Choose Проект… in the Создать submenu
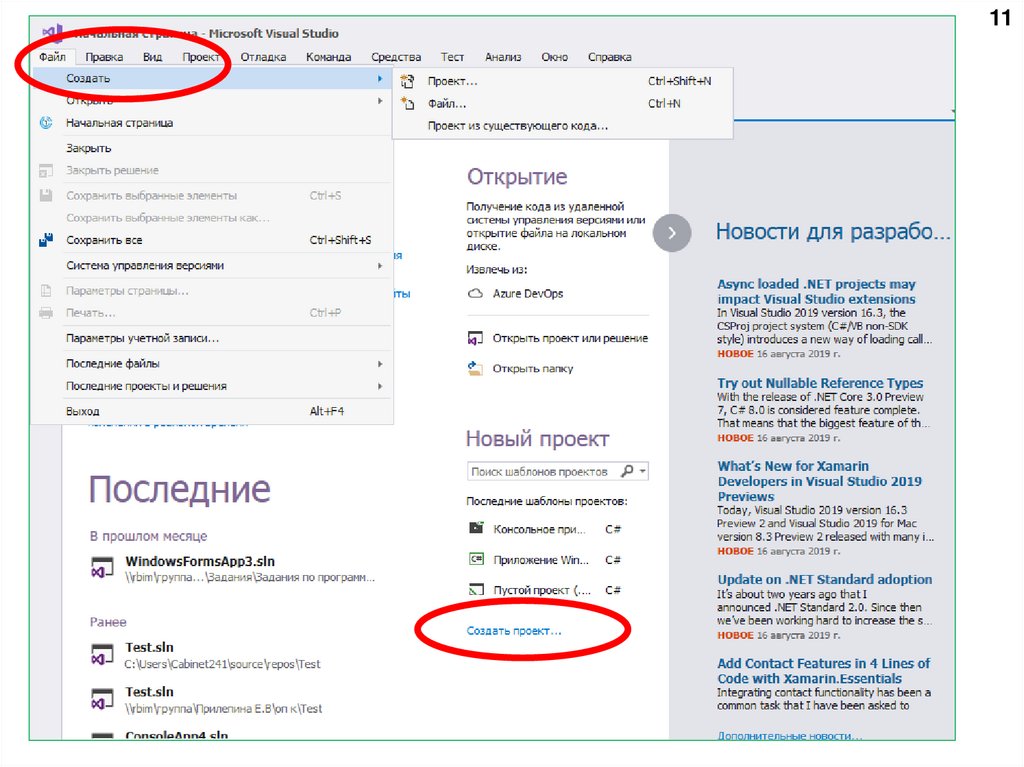 coord(562,81)
